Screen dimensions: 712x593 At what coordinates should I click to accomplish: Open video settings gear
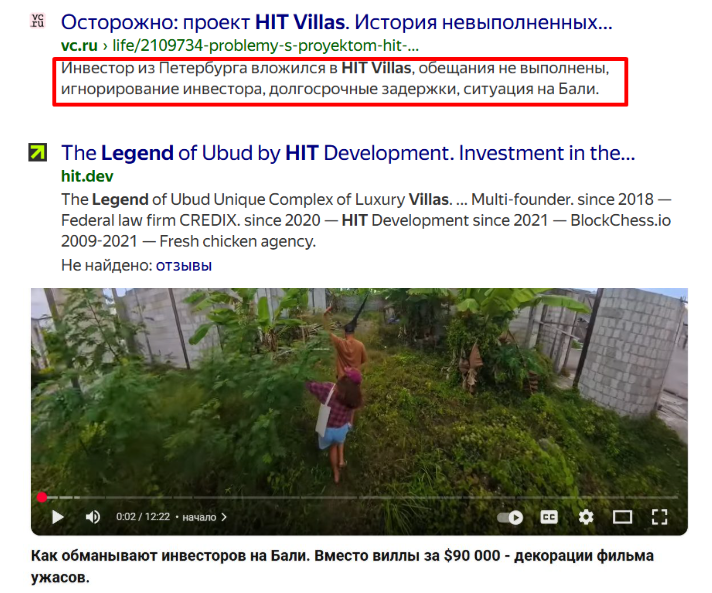pos(586,517)
